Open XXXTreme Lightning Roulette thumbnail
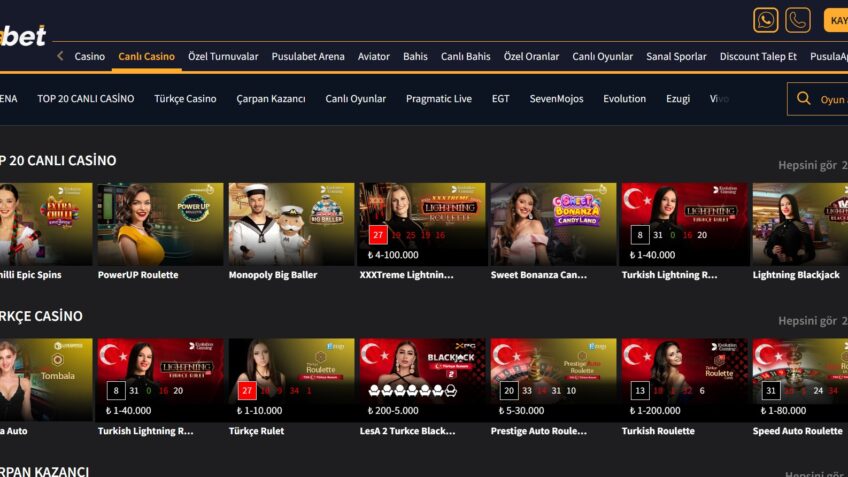 [x=422, y=224]
